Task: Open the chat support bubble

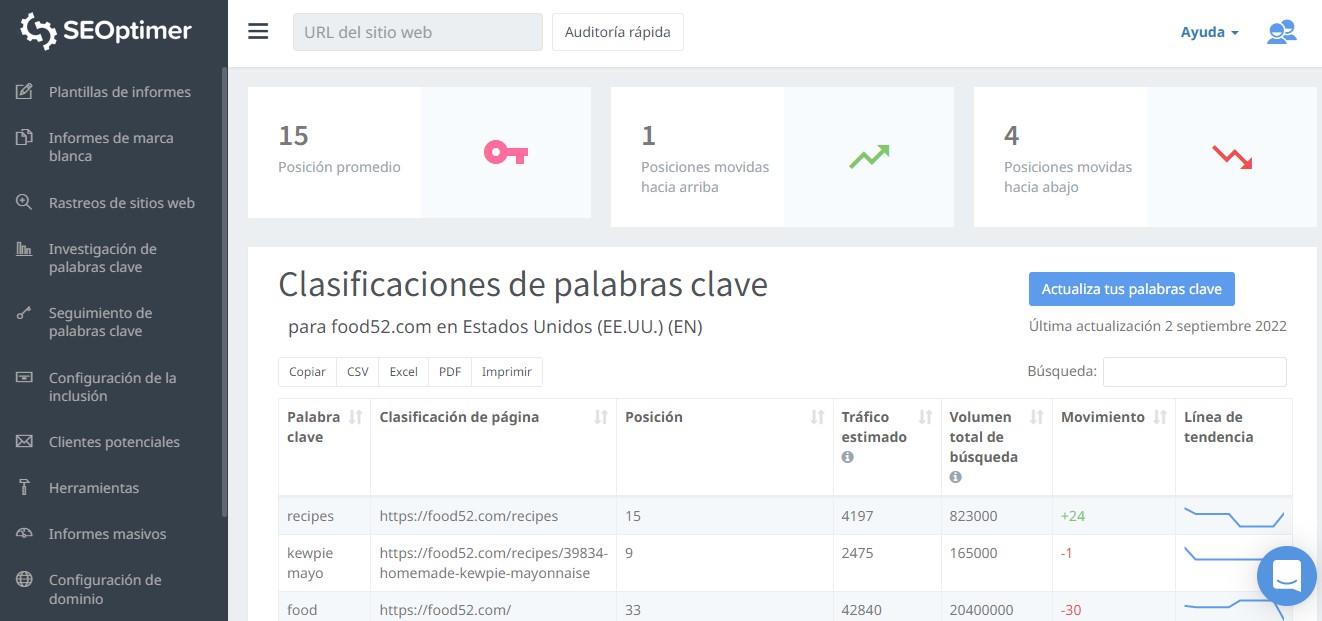Action: (1287, 576)
